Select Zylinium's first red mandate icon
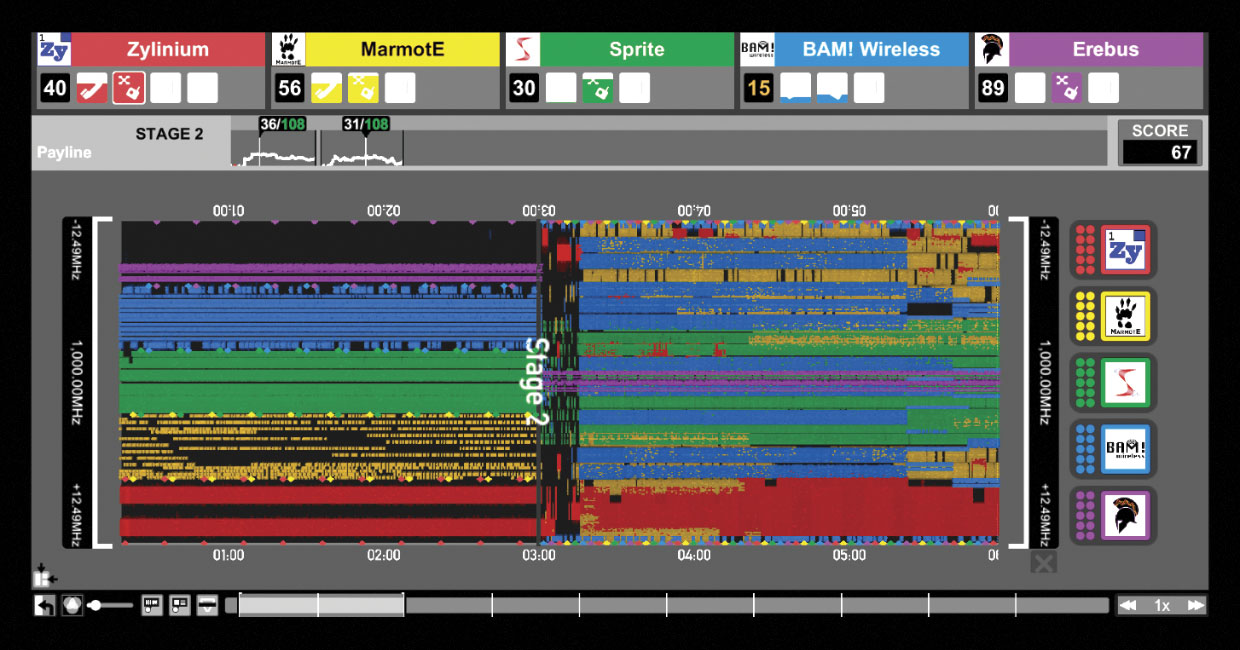This screenshot has width=1240, height=650. [92, 88]
